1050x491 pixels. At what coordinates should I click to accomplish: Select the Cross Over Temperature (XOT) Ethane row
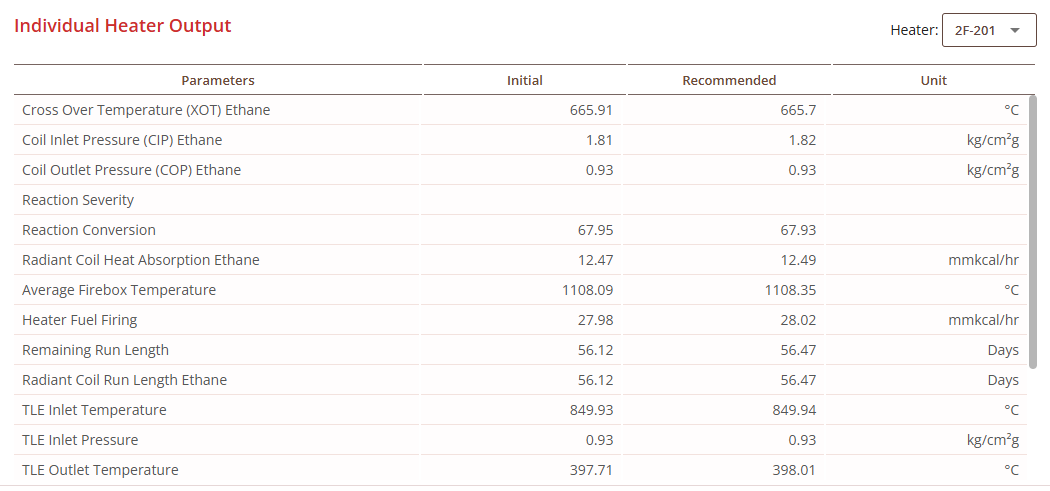(146, 110)
